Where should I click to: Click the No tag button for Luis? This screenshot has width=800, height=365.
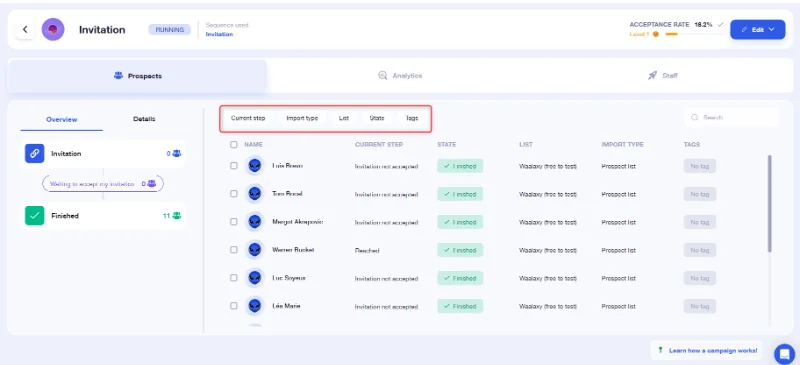[x=699, y=166]
